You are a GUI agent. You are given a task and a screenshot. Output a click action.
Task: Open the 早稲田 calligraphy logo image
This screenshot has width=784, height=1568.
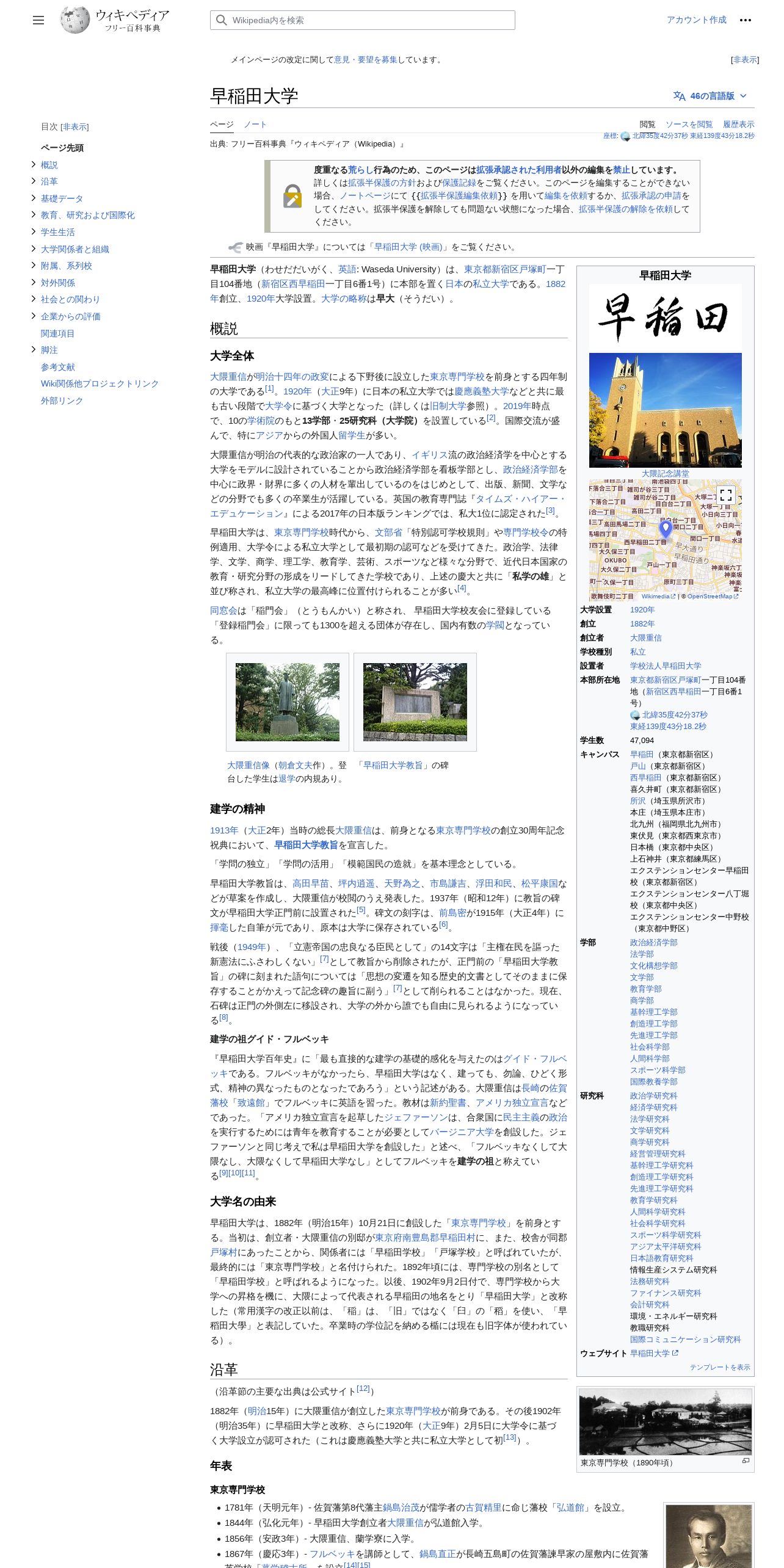[x=666, y=318]
